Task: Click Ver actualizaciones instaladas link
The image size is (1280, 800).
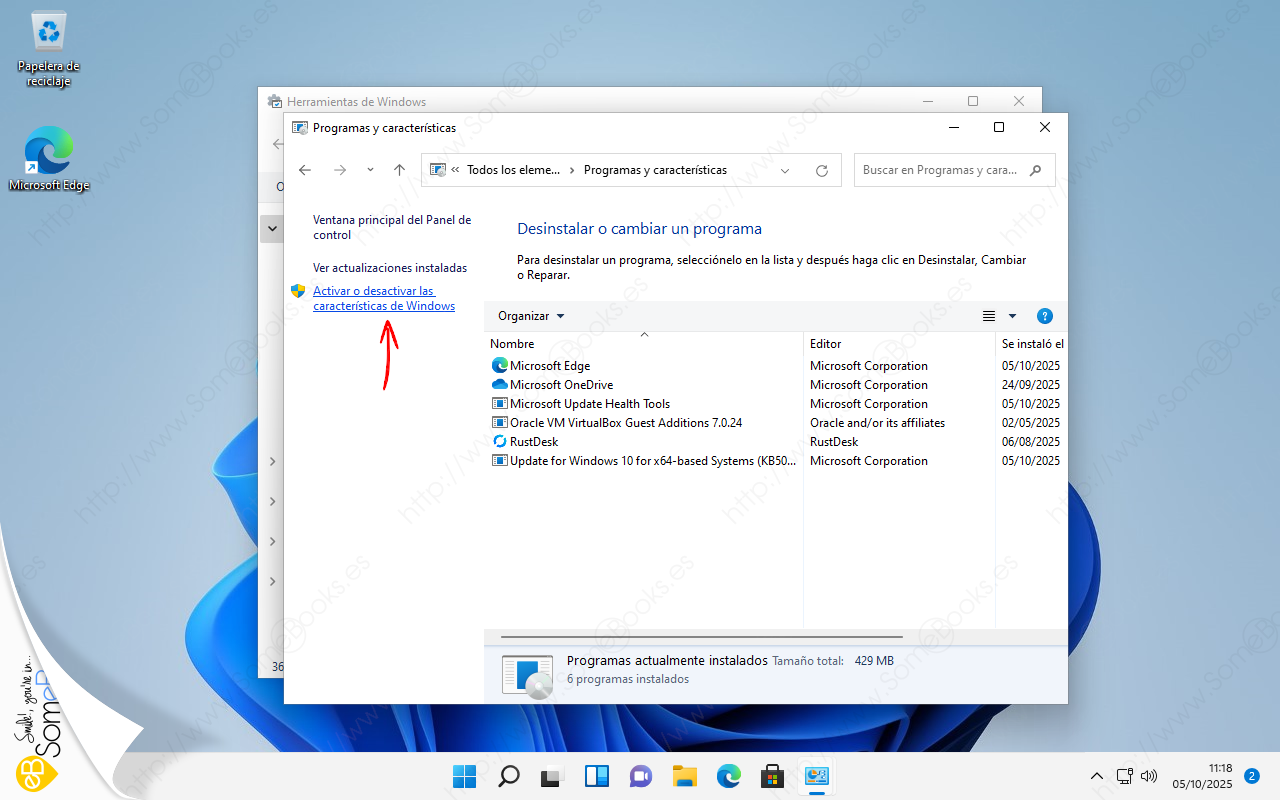Action: pos(389,268)
